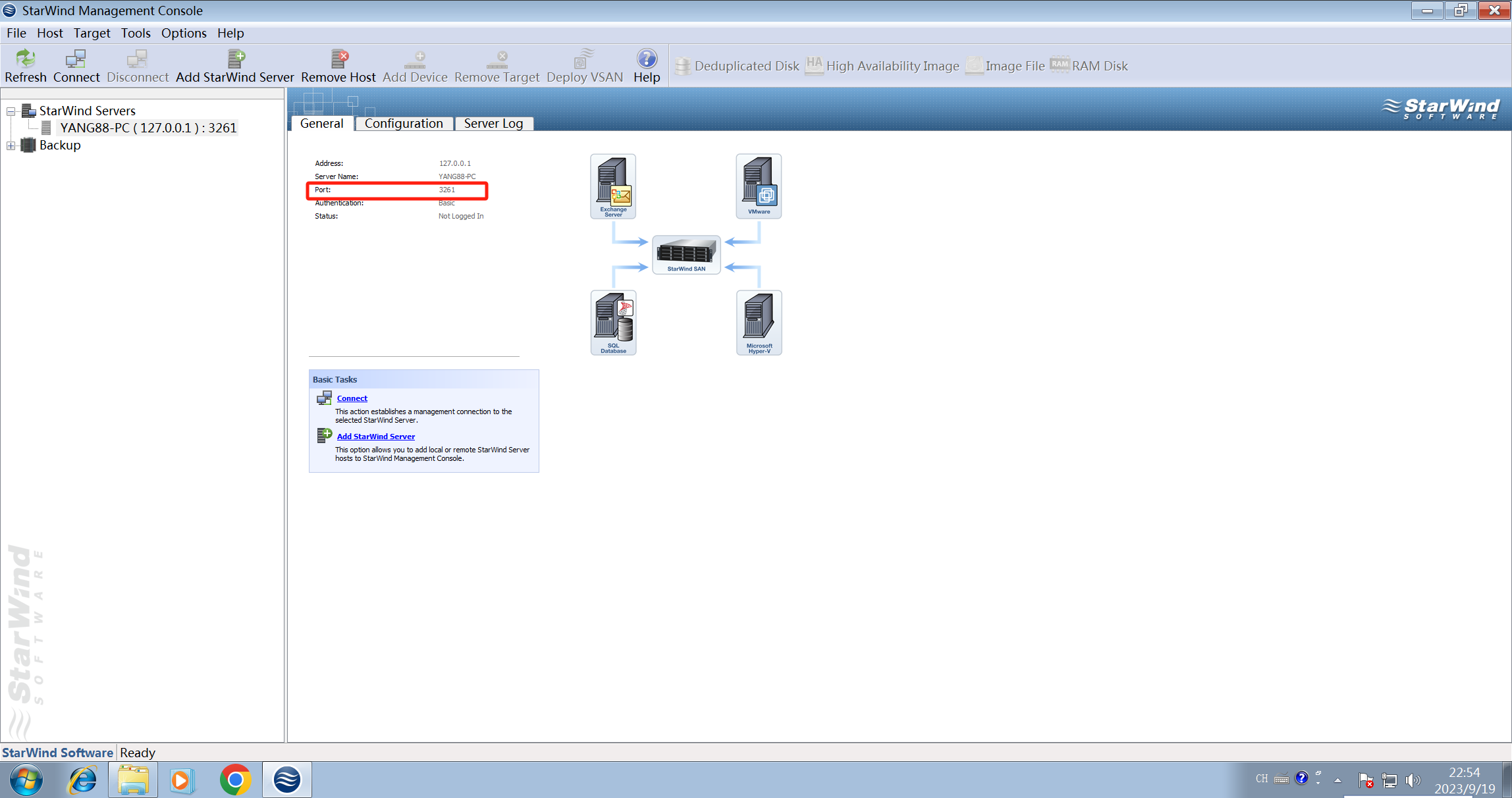This screenshot has height=798, width=1512.
Task: Click the Refresh toolbar icon
Action: tap(26, 65)
